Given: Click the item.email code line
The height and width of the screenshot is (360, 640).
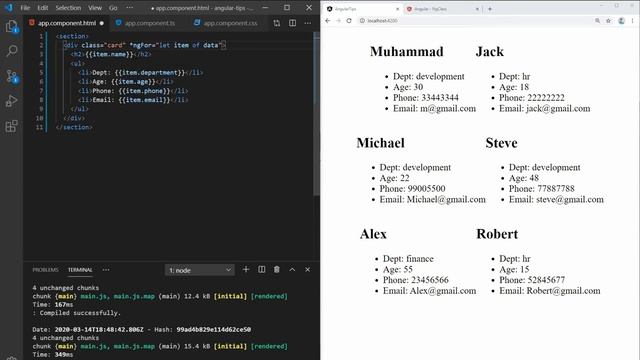Looking at the screenshot, I should click(133, 100).
